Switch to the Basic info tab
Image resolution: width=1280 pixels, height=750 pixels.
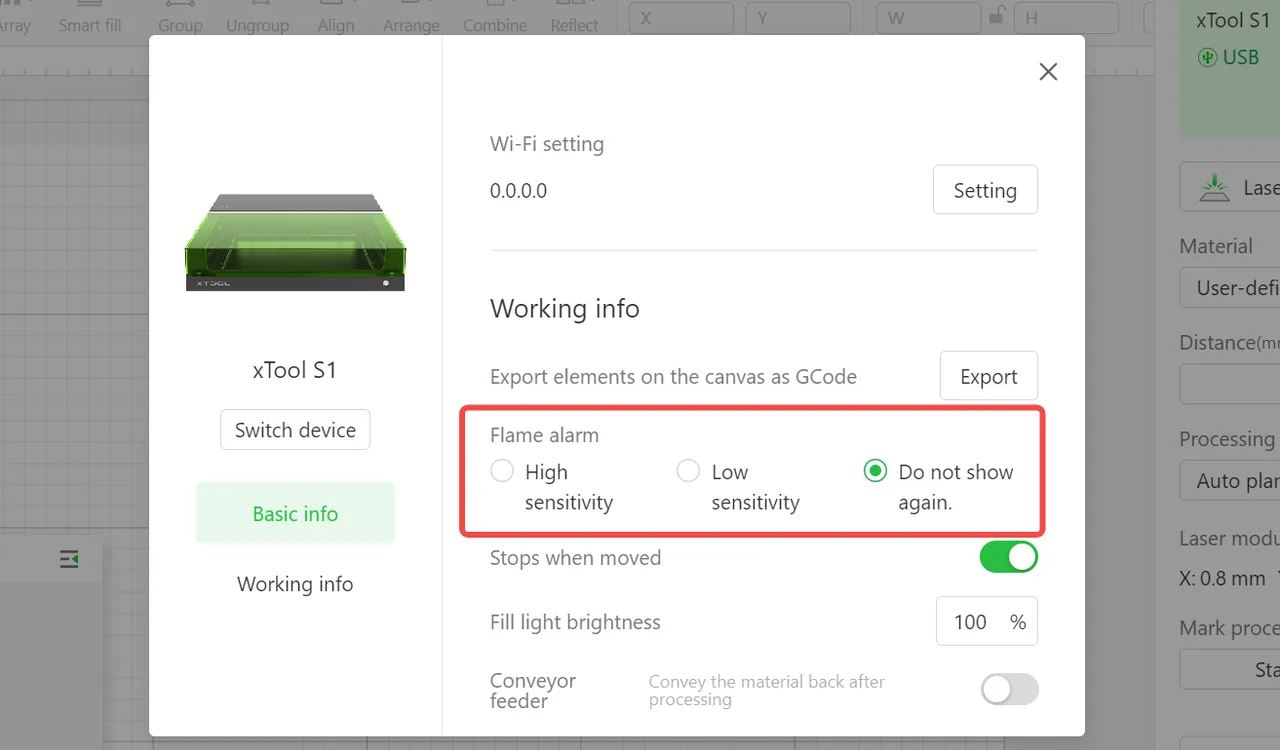point(295,513)
